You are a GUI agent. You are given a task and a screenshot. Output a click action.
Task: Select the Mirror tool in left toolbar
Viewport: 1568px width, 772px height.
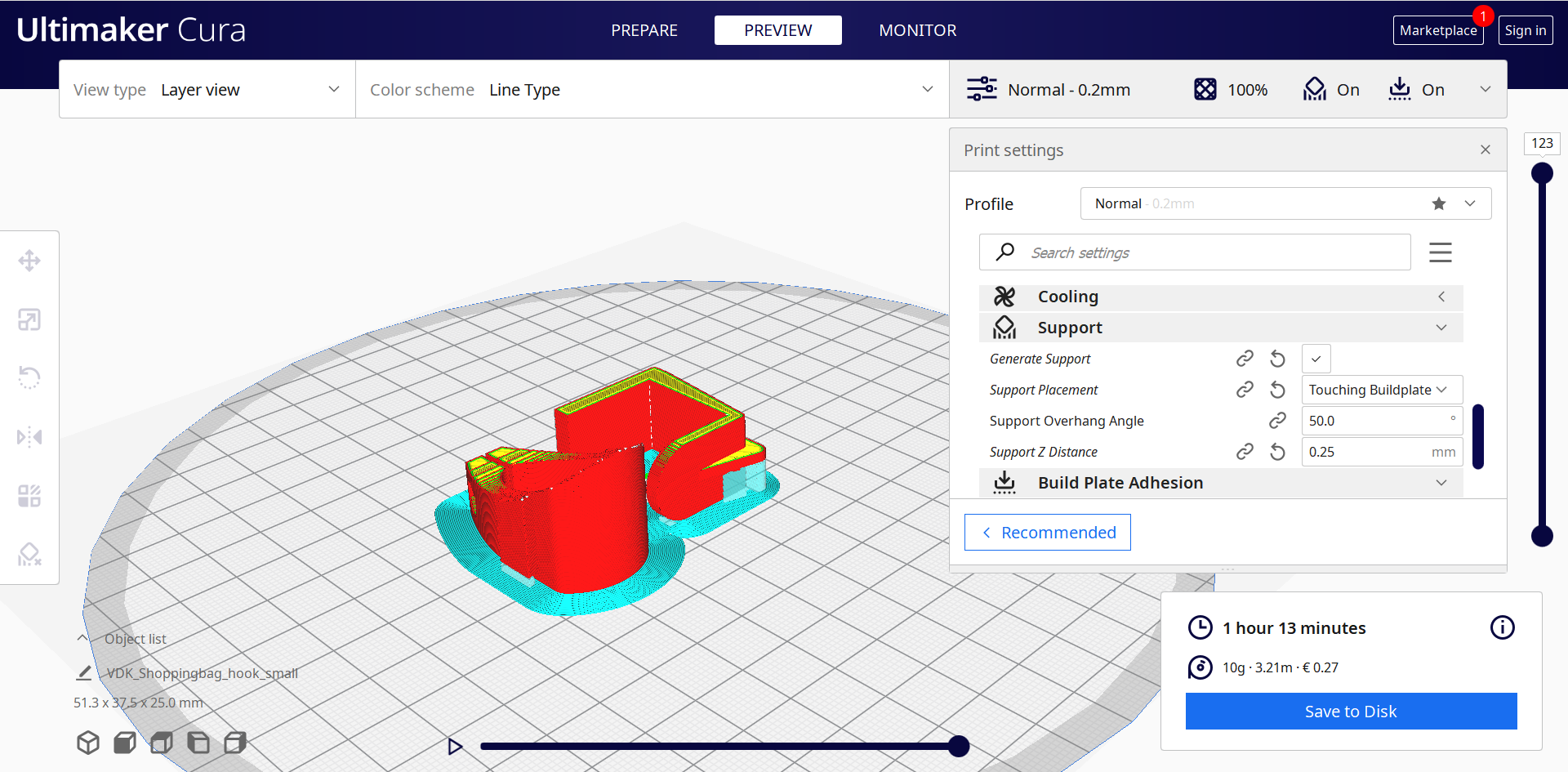pyautogui.click(x=29, y=437)
